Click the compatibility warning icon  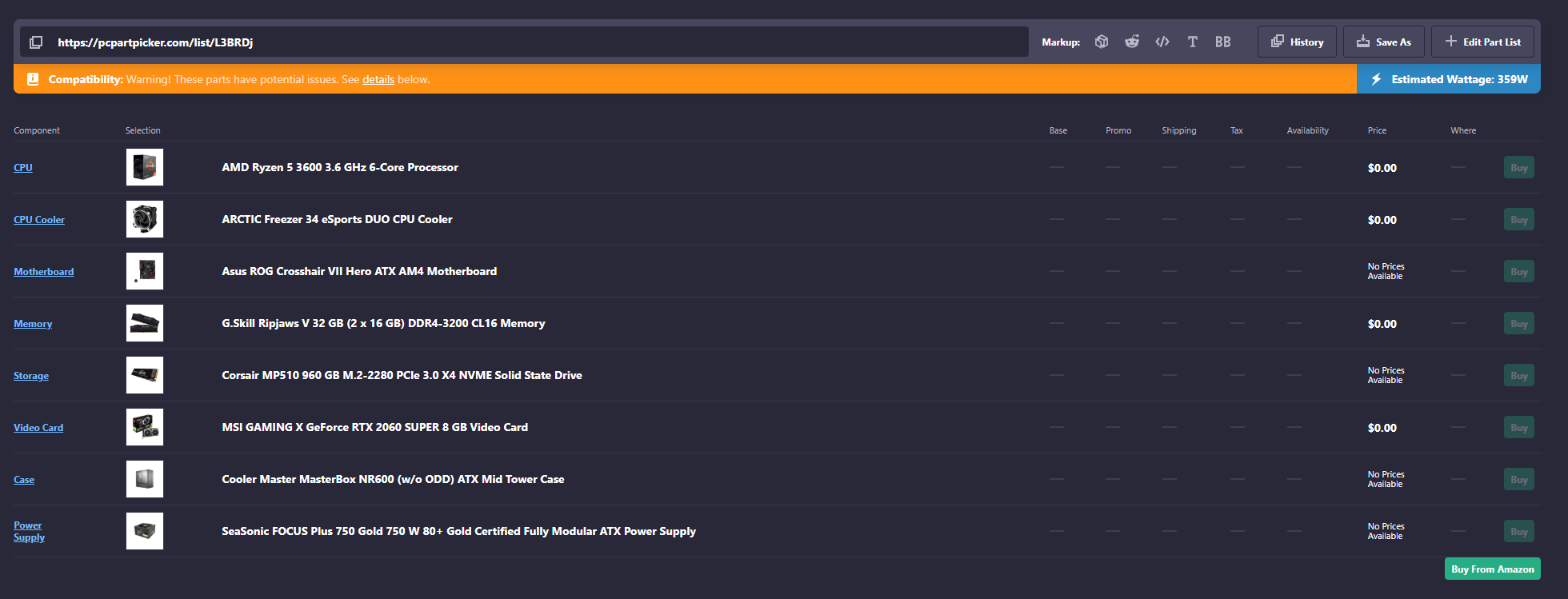(33, 79)
